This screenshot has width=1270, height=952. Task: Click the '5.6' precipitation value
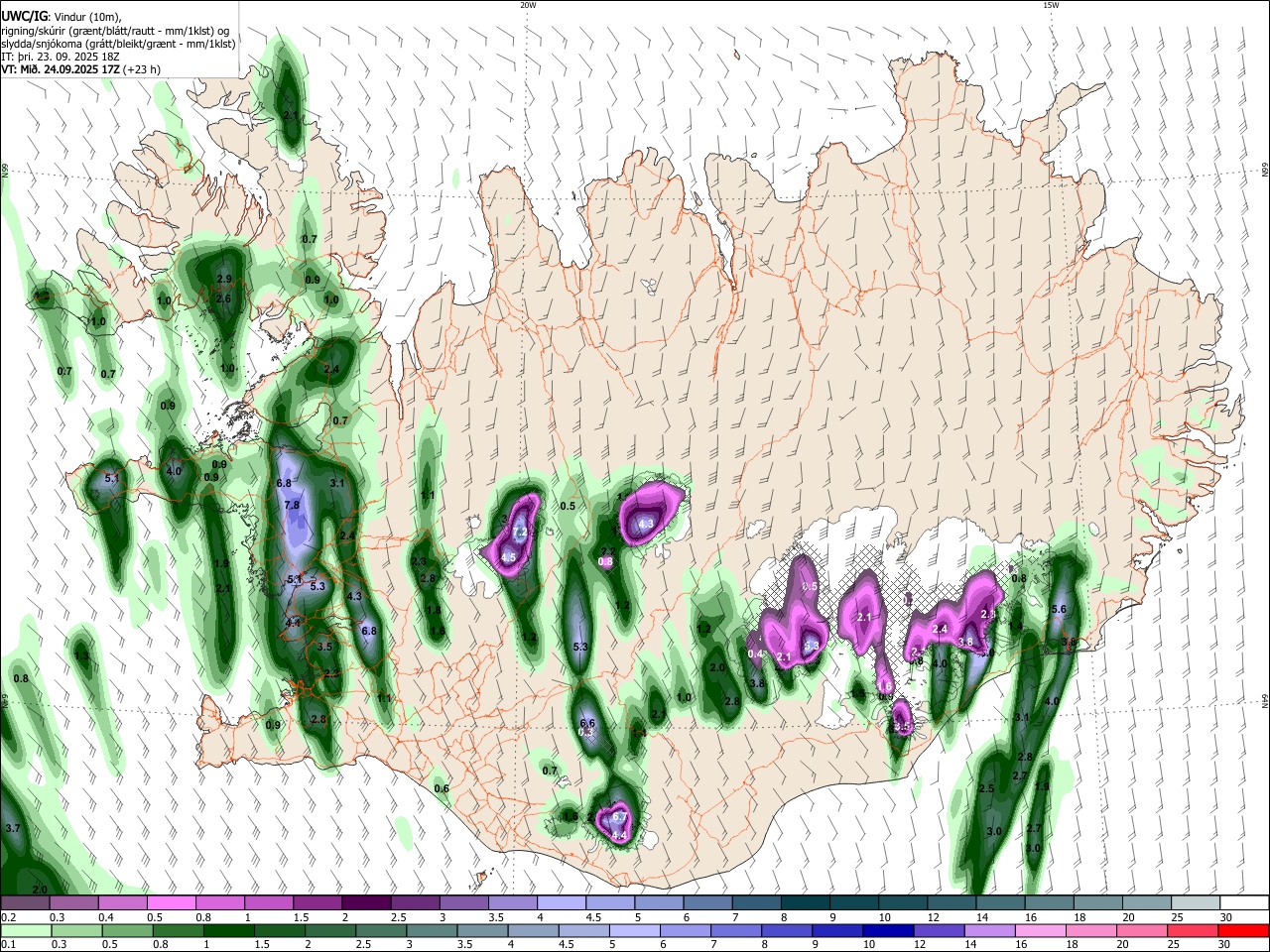[x=1058, y=609]
